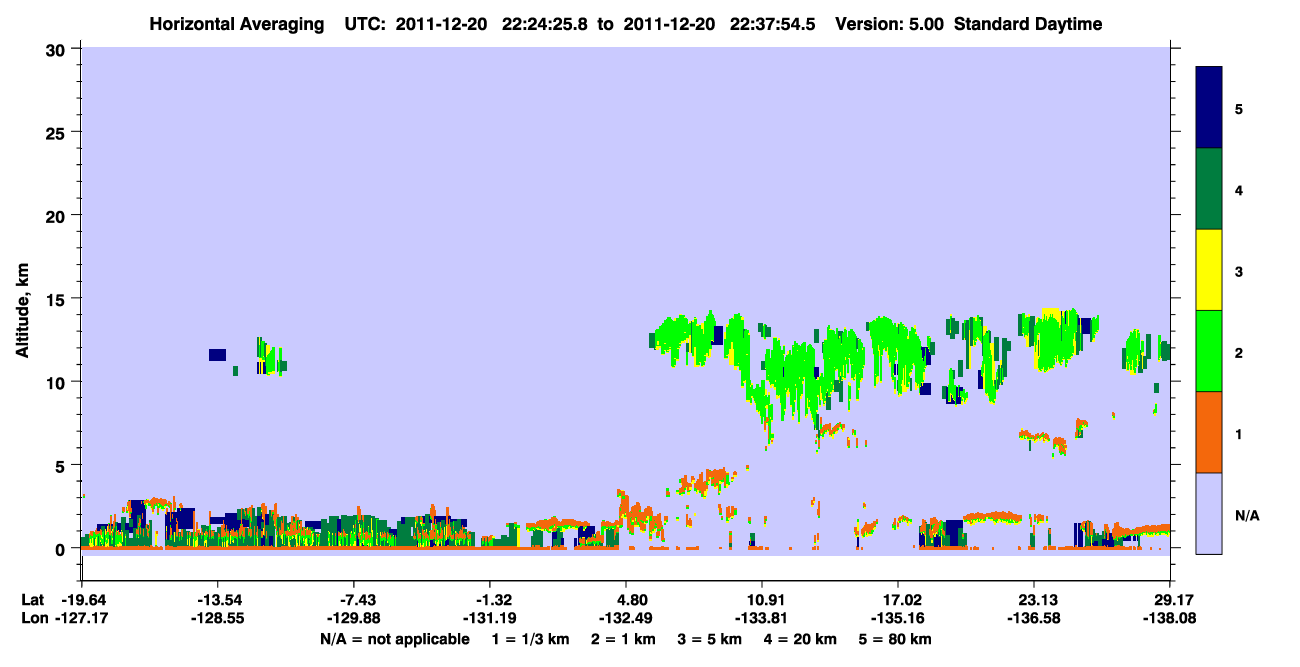Click the latitude value 17.02
The image size is (1300, 667).
898,600
